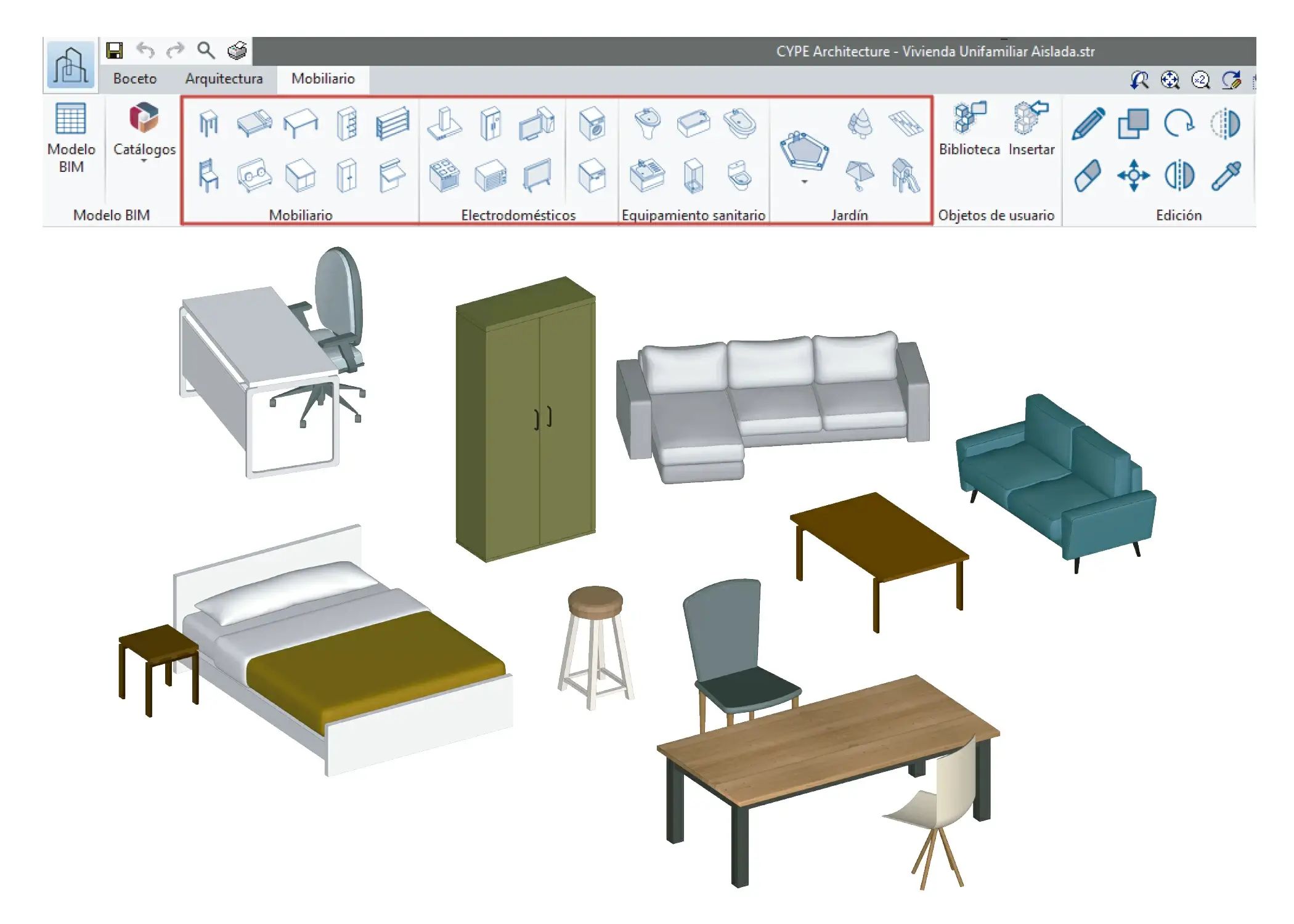Select the bathtub tool in Equipamiento sanitario

click(695, 123)
